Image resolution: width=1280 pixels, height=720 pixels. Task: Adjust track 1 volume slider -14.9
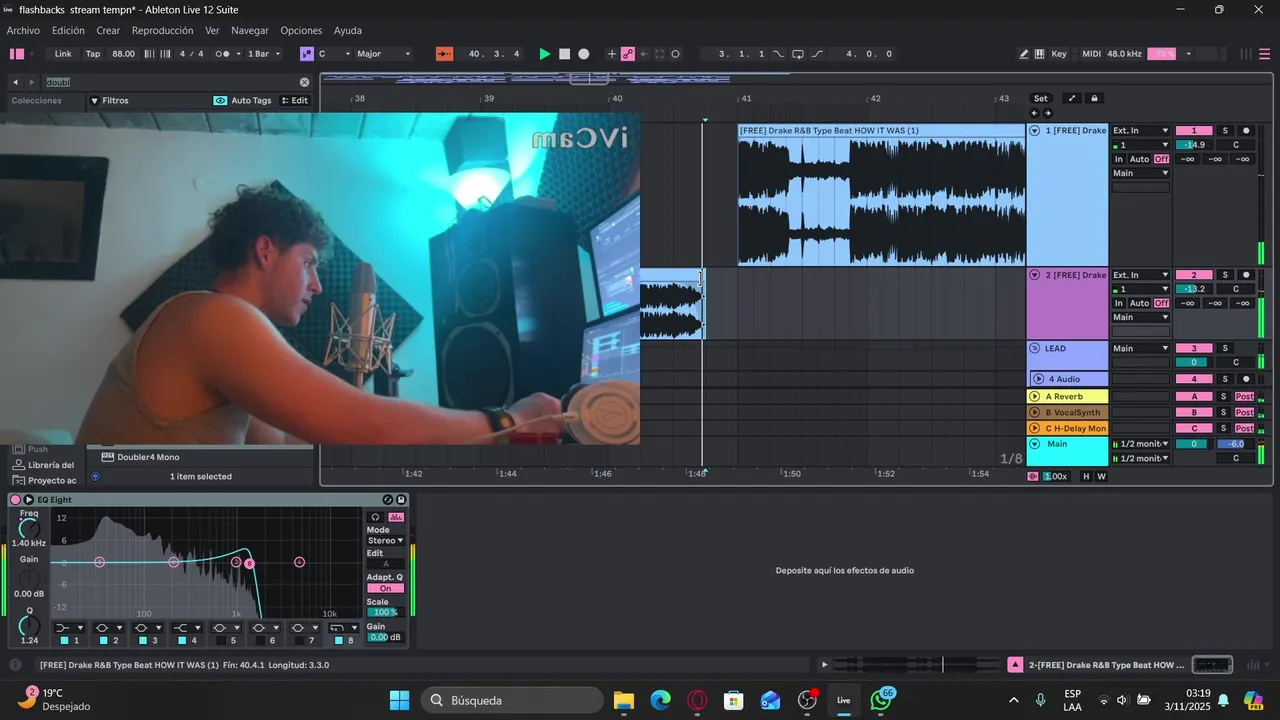1193,145
